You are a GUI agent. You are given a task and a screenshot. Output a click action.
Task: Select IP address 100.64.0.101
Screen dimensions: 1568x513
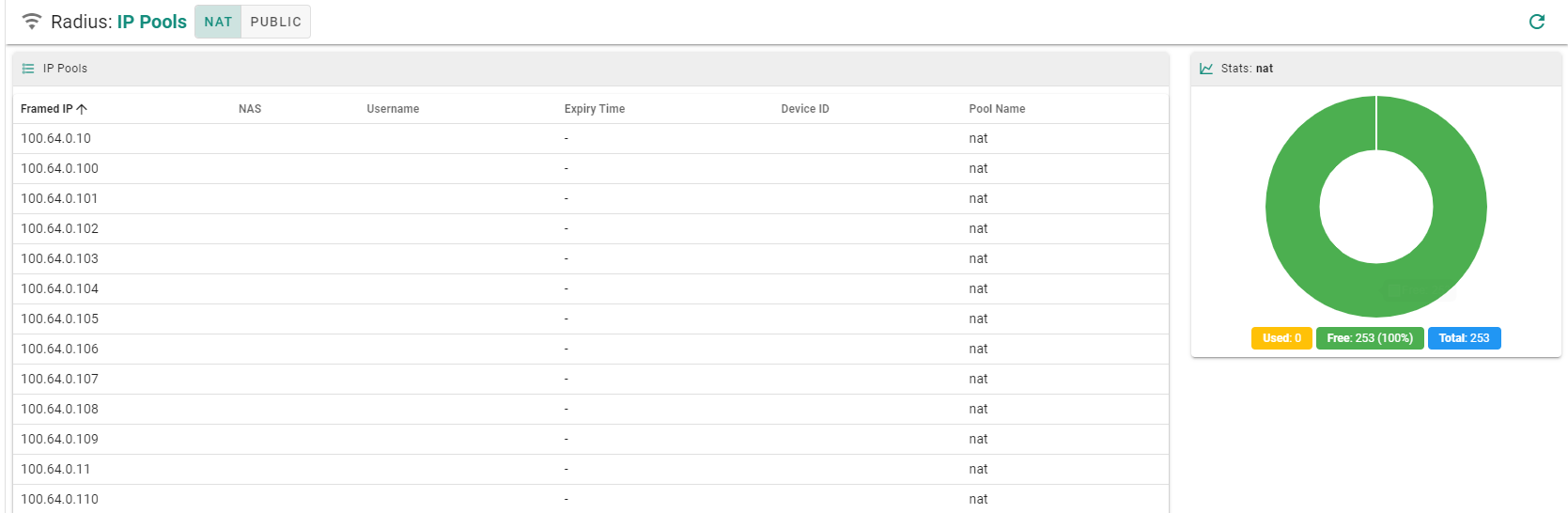(59, 198)
